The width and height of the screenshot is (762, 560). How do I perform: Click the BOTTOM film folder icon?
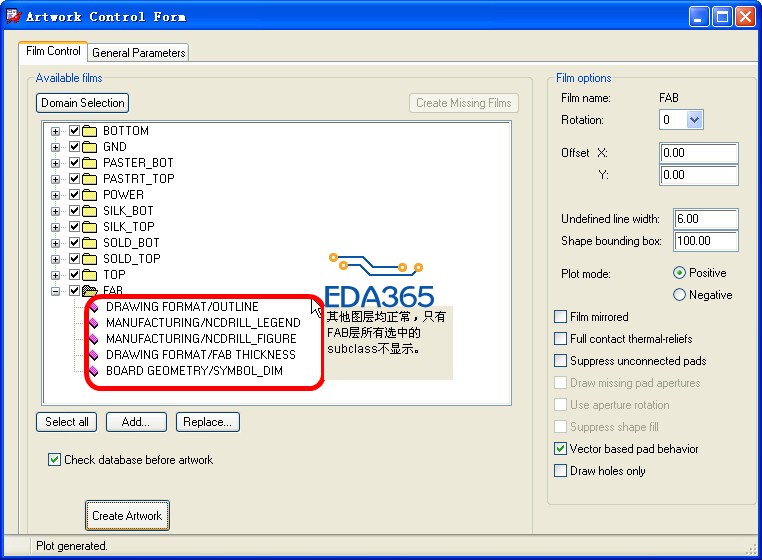coord(89,131)
